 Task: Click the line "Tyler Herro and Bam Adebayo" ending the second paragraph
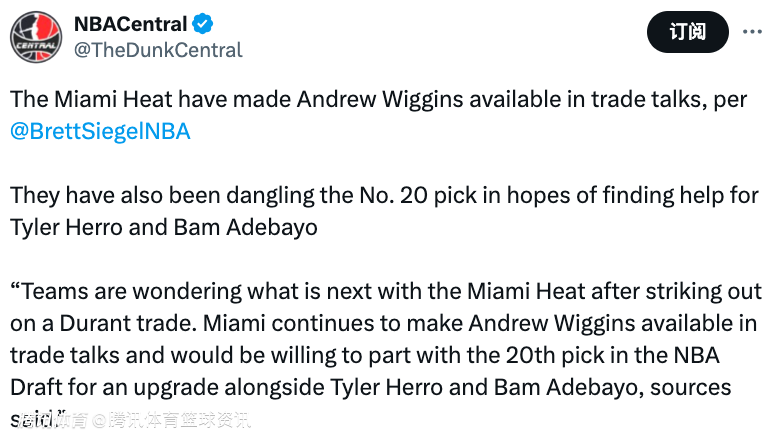[x=164, y=228]
